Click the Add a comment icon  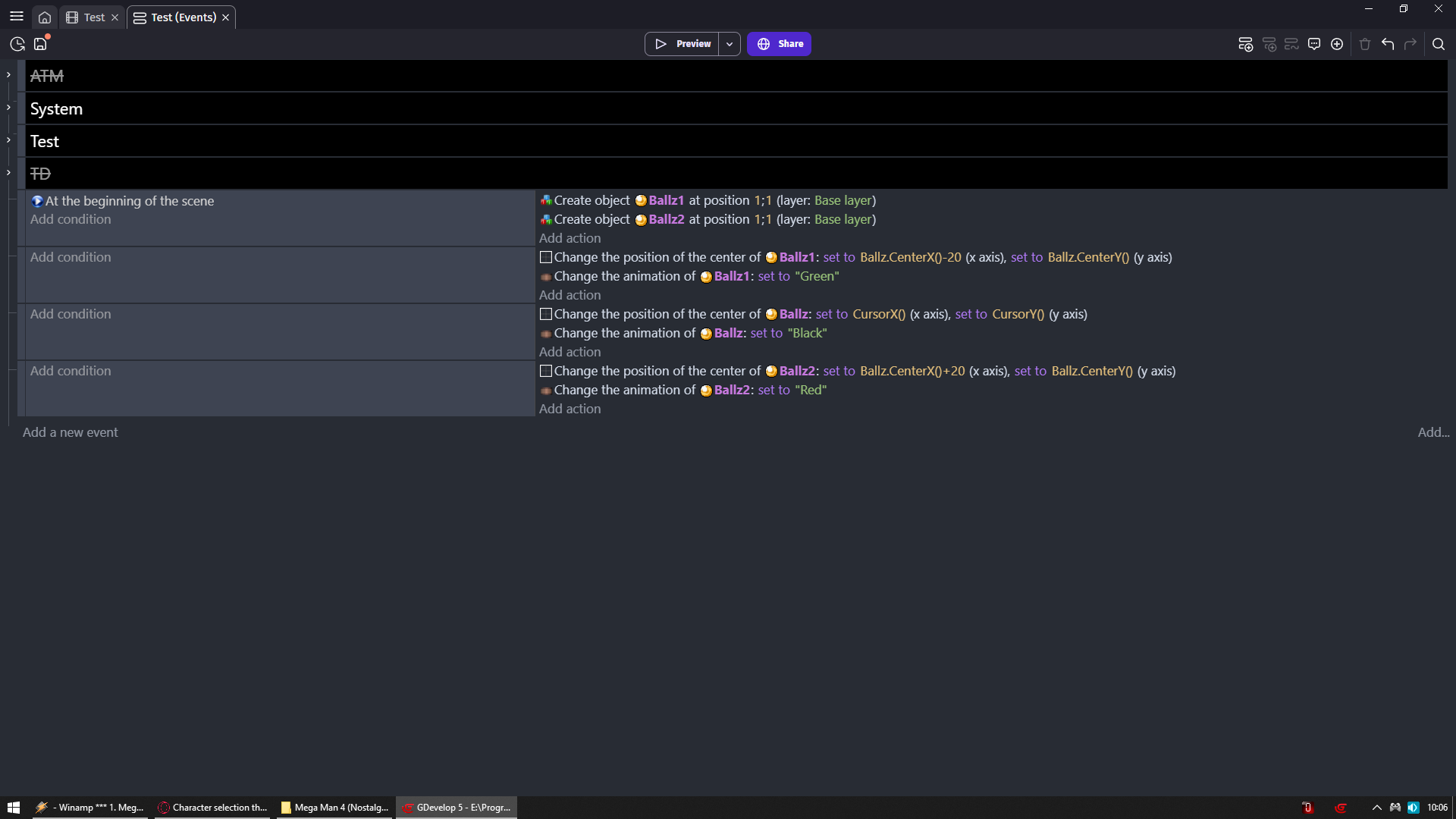pyautogui.click(x=1314, y=44)
